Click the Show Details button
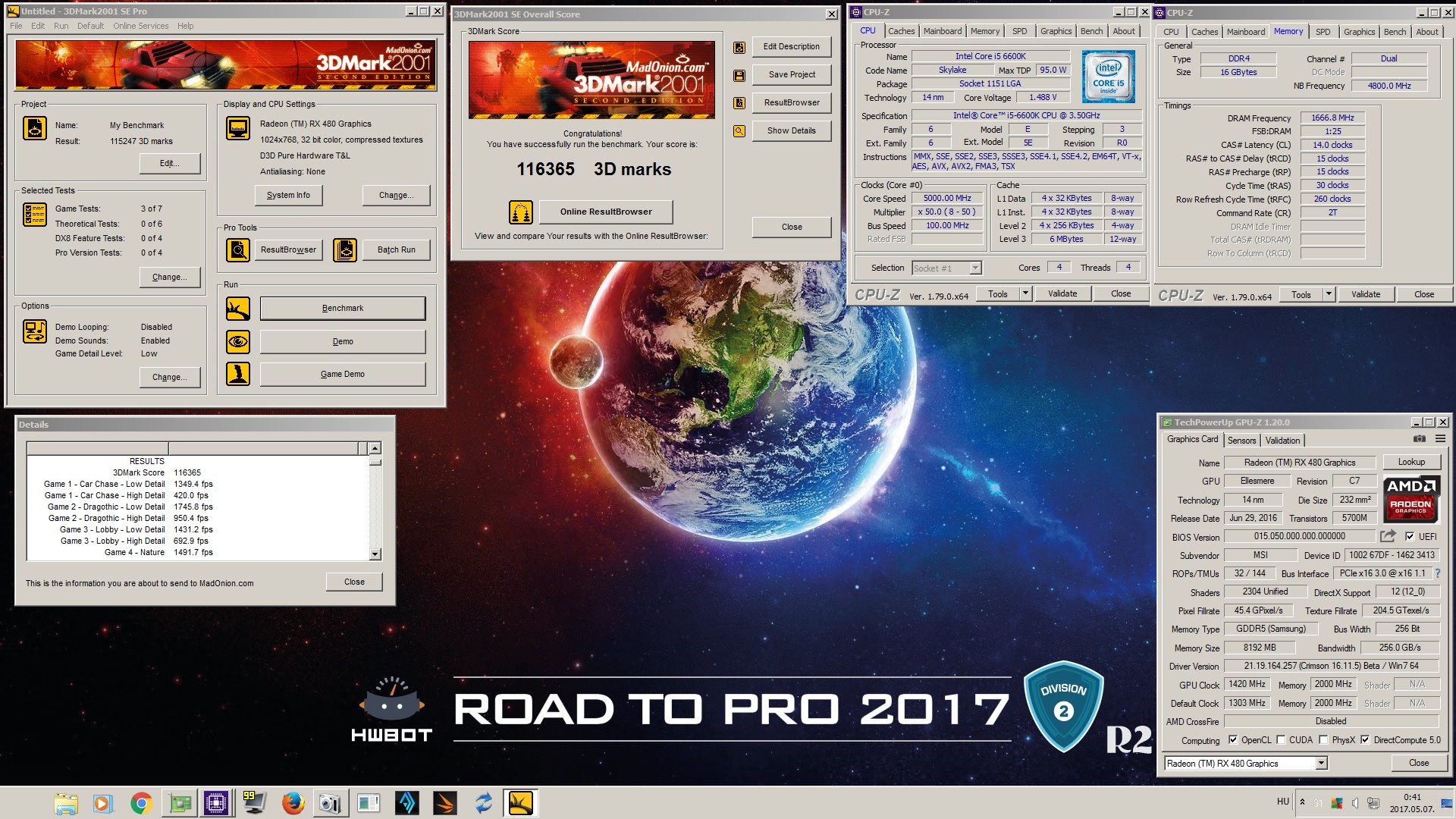This screenshot has width=1456, height=819. pyautogui.click(x=792, y=131)
